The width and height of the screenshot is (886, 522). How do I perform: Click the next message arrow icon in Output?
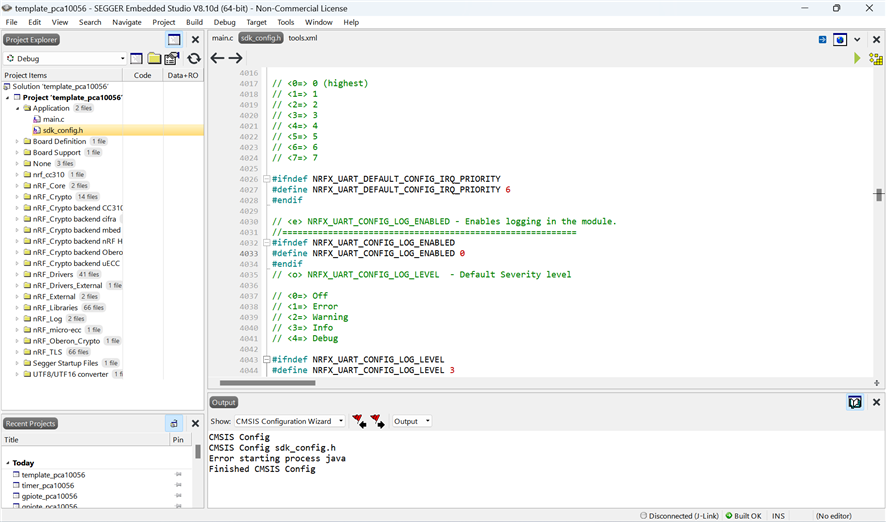pos(377,421)
